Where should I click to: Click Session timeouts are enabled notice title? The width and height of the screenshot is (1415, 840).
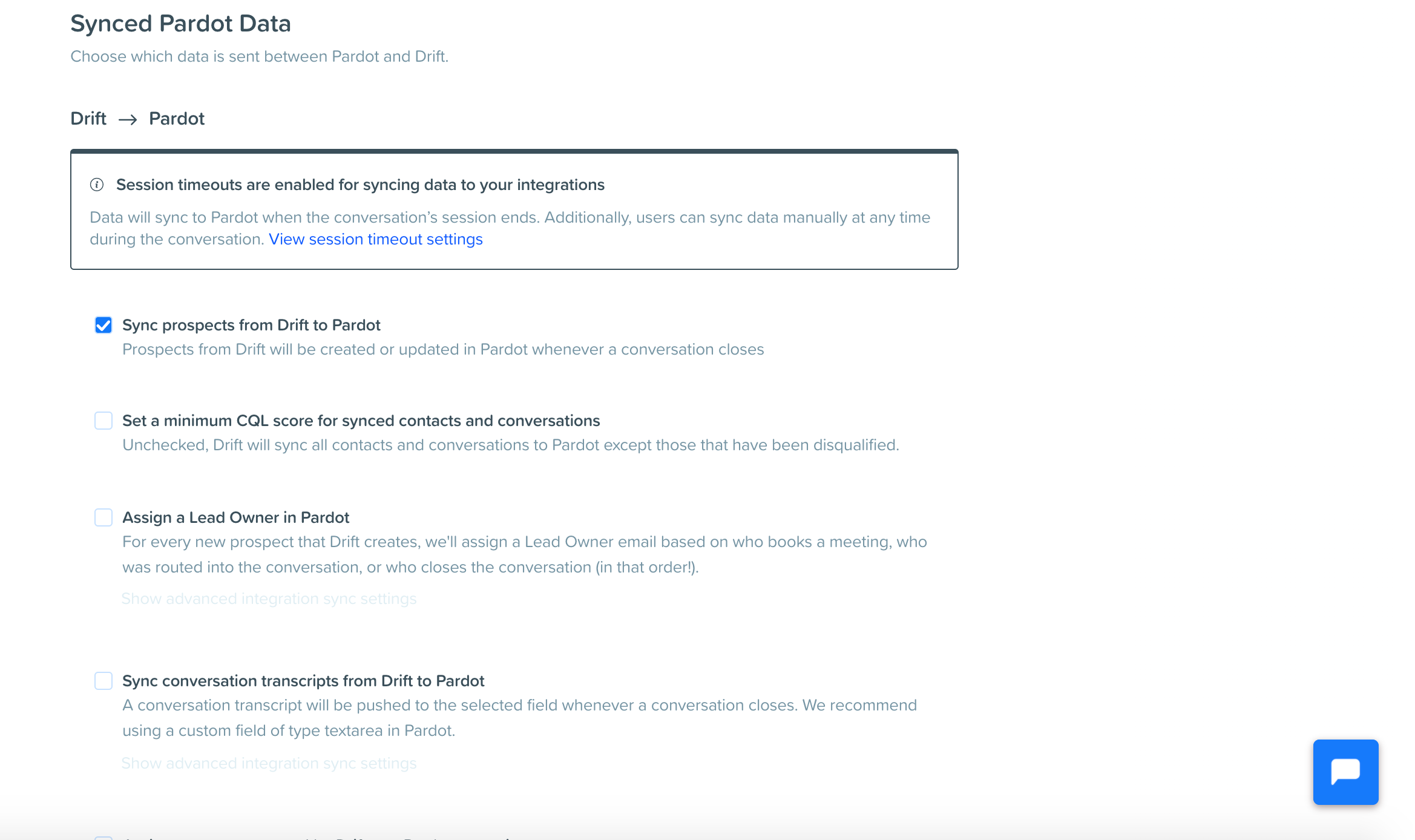(360, 185)
